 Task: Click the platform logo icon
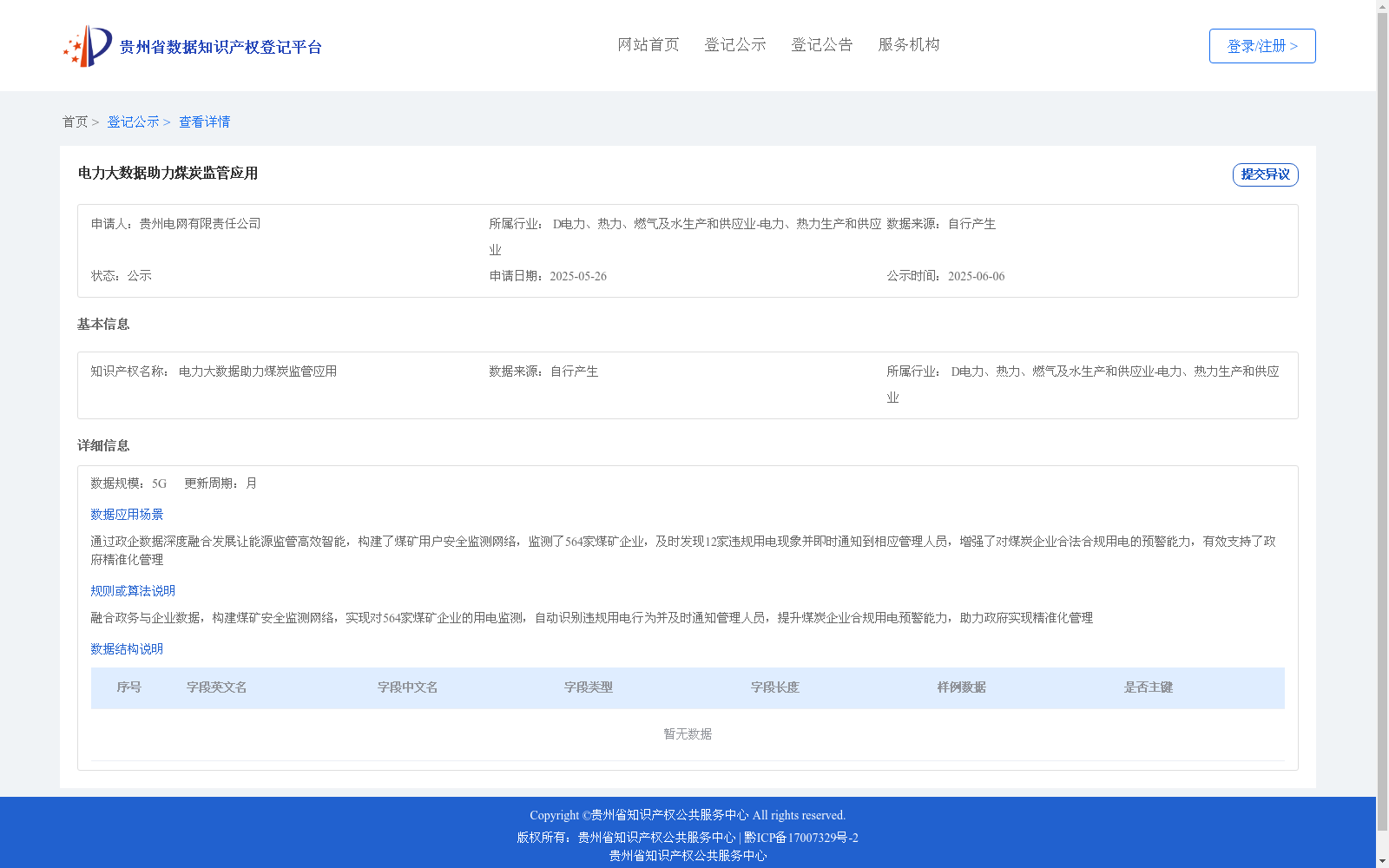88,46
